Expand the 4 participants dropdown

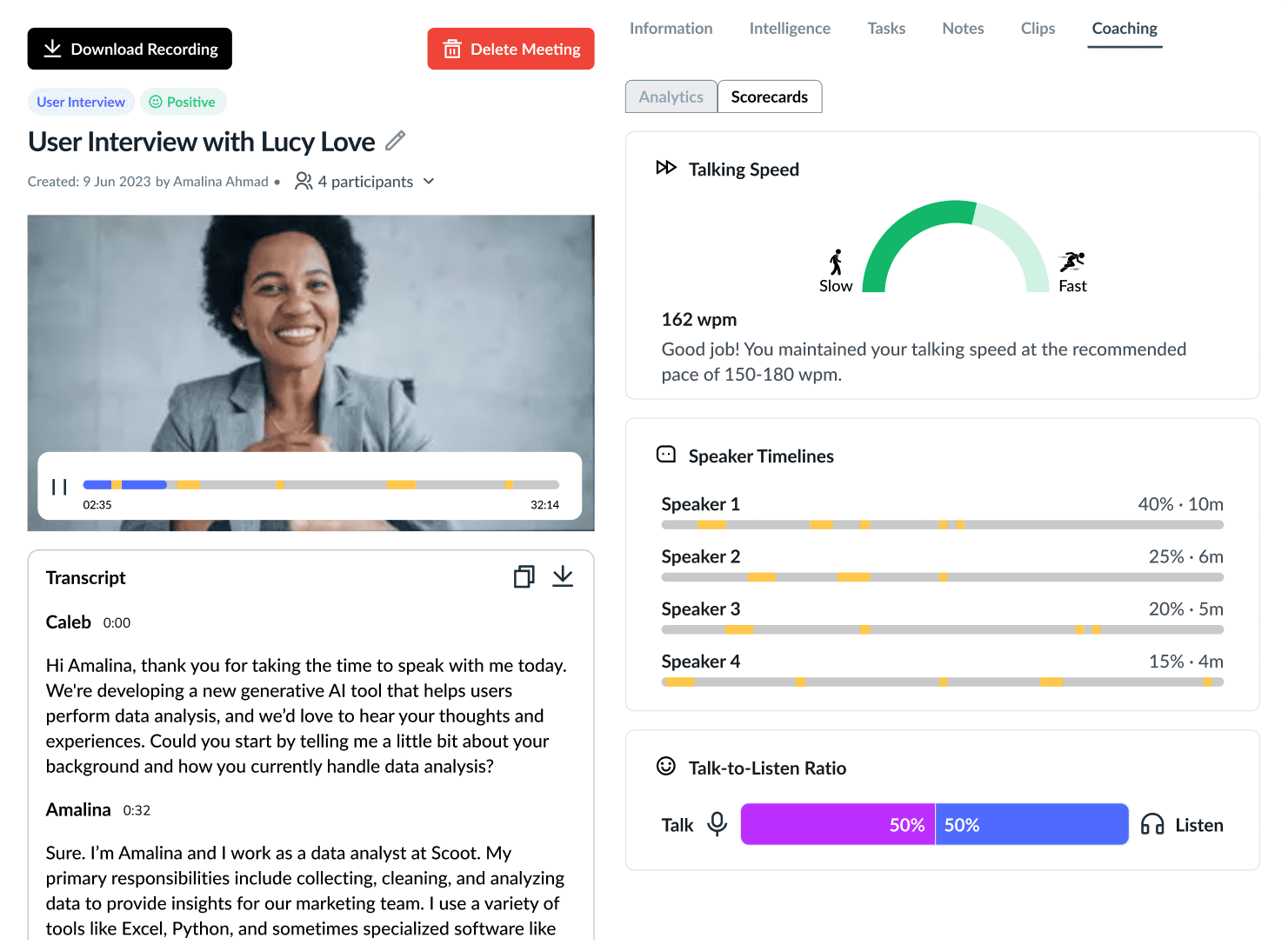[429, 181]
